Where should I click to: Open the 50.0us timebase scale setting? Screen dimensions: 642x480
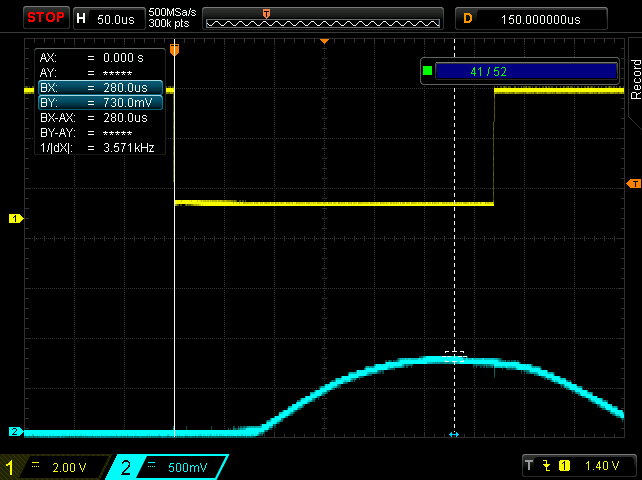[116, 18]
